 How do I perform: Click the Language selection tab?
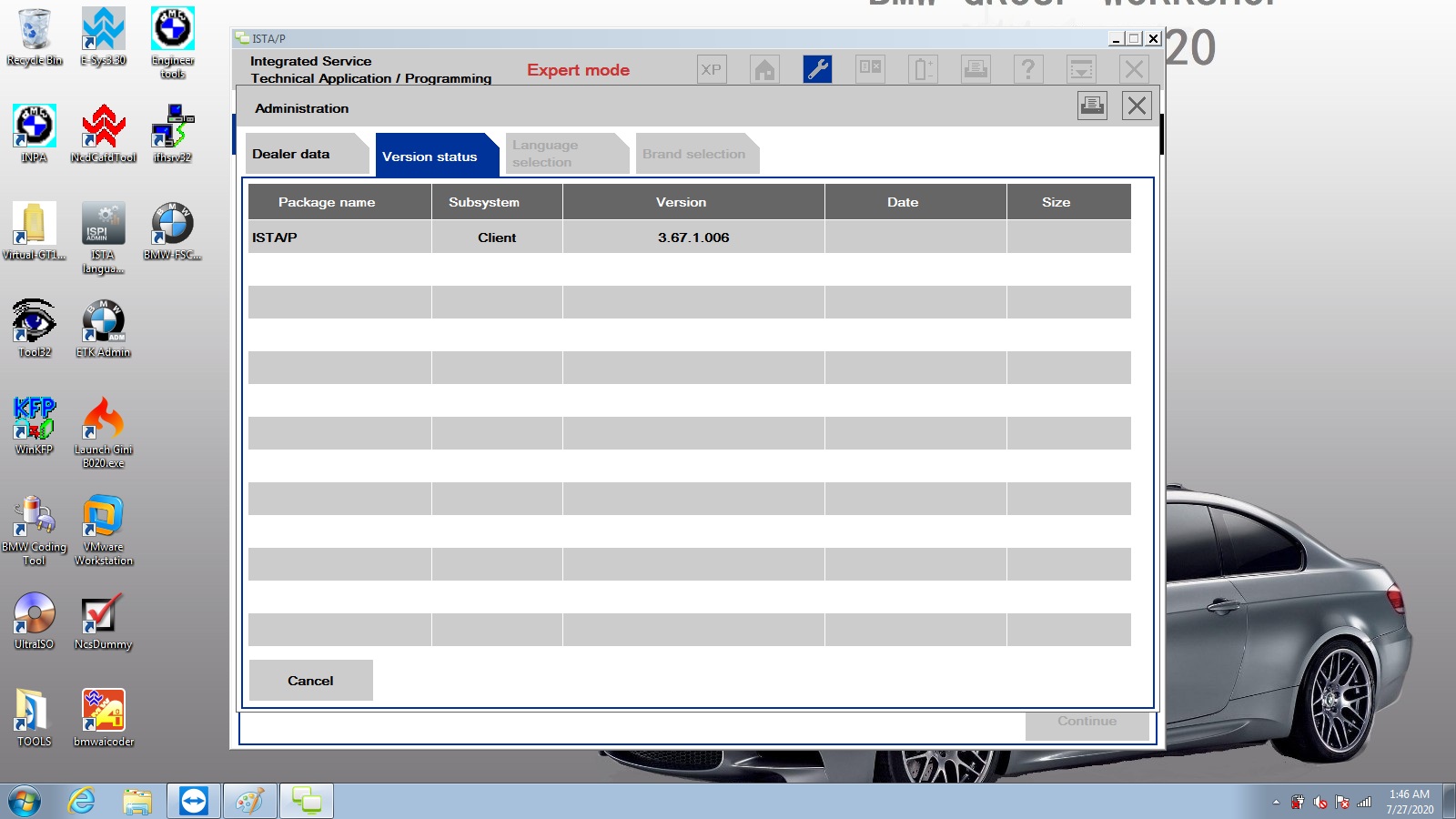[x=567, y=154]
